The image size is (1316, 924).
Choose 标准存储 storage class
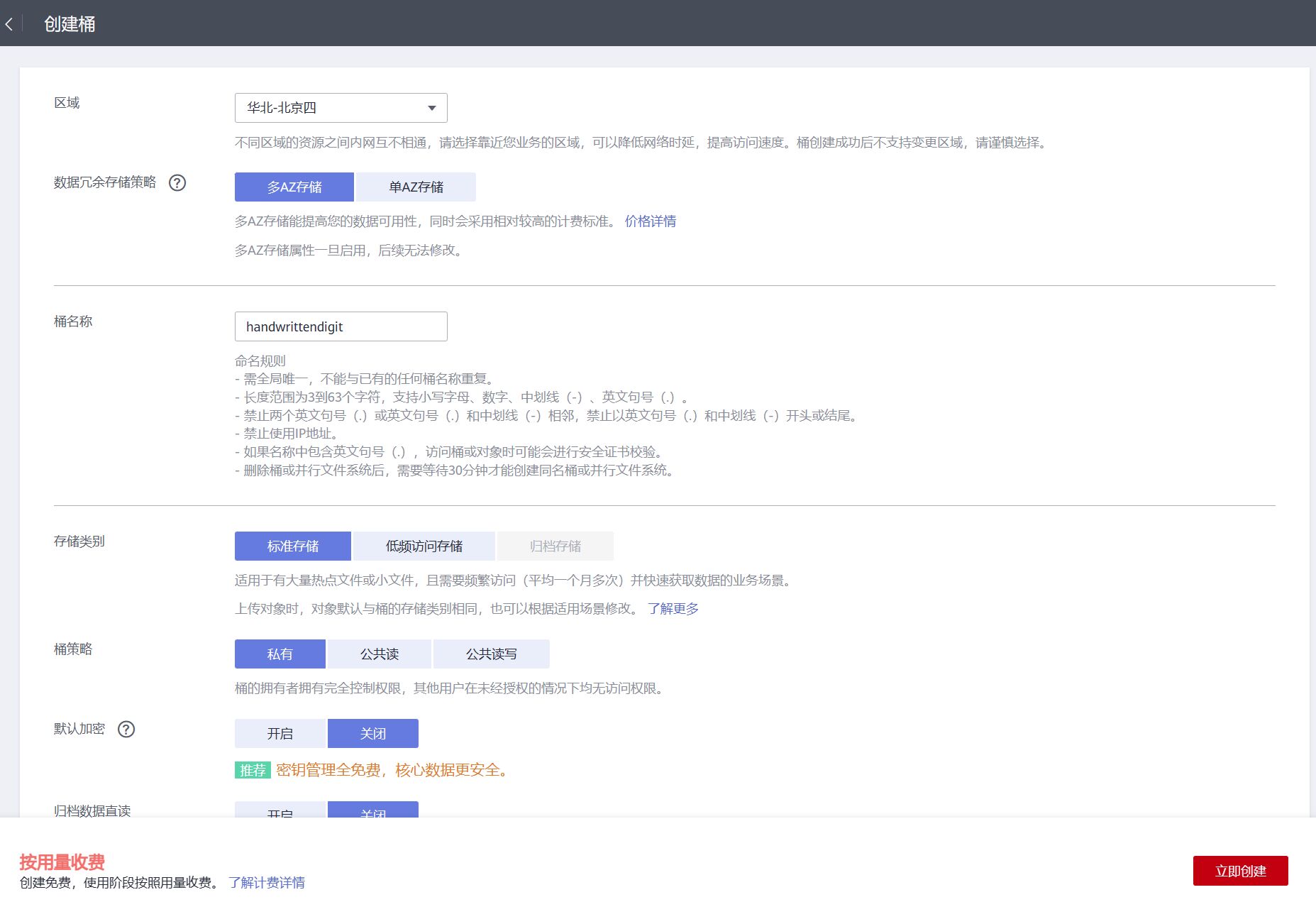[x=293, y=546]
